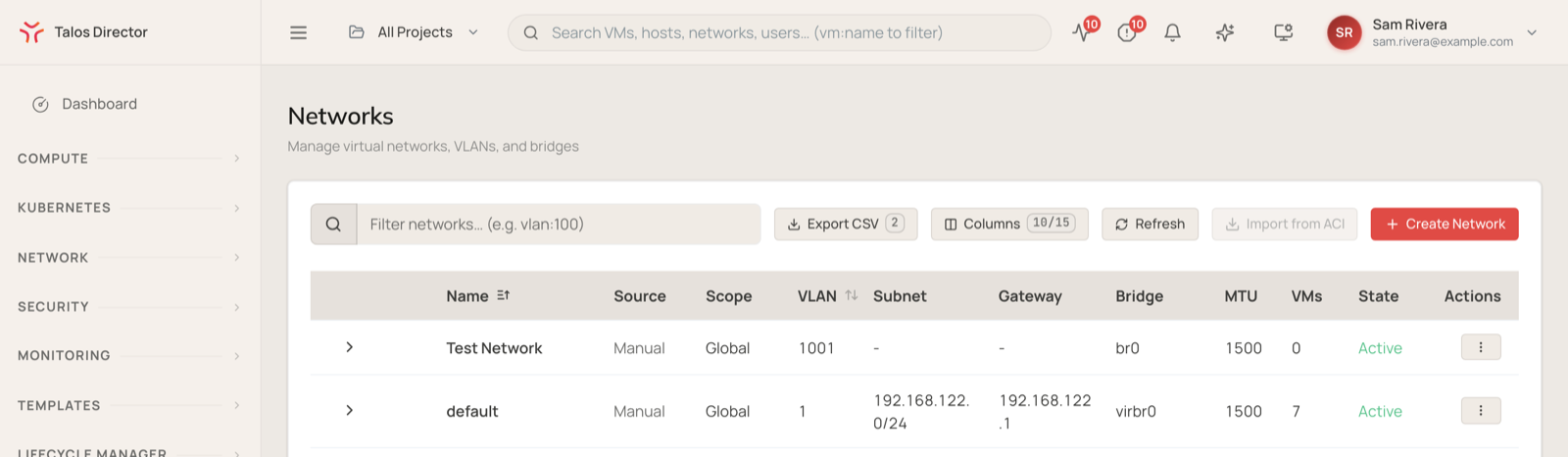Click the Source column header
The width and height of the screenshot is (1568, 457).
640,296
